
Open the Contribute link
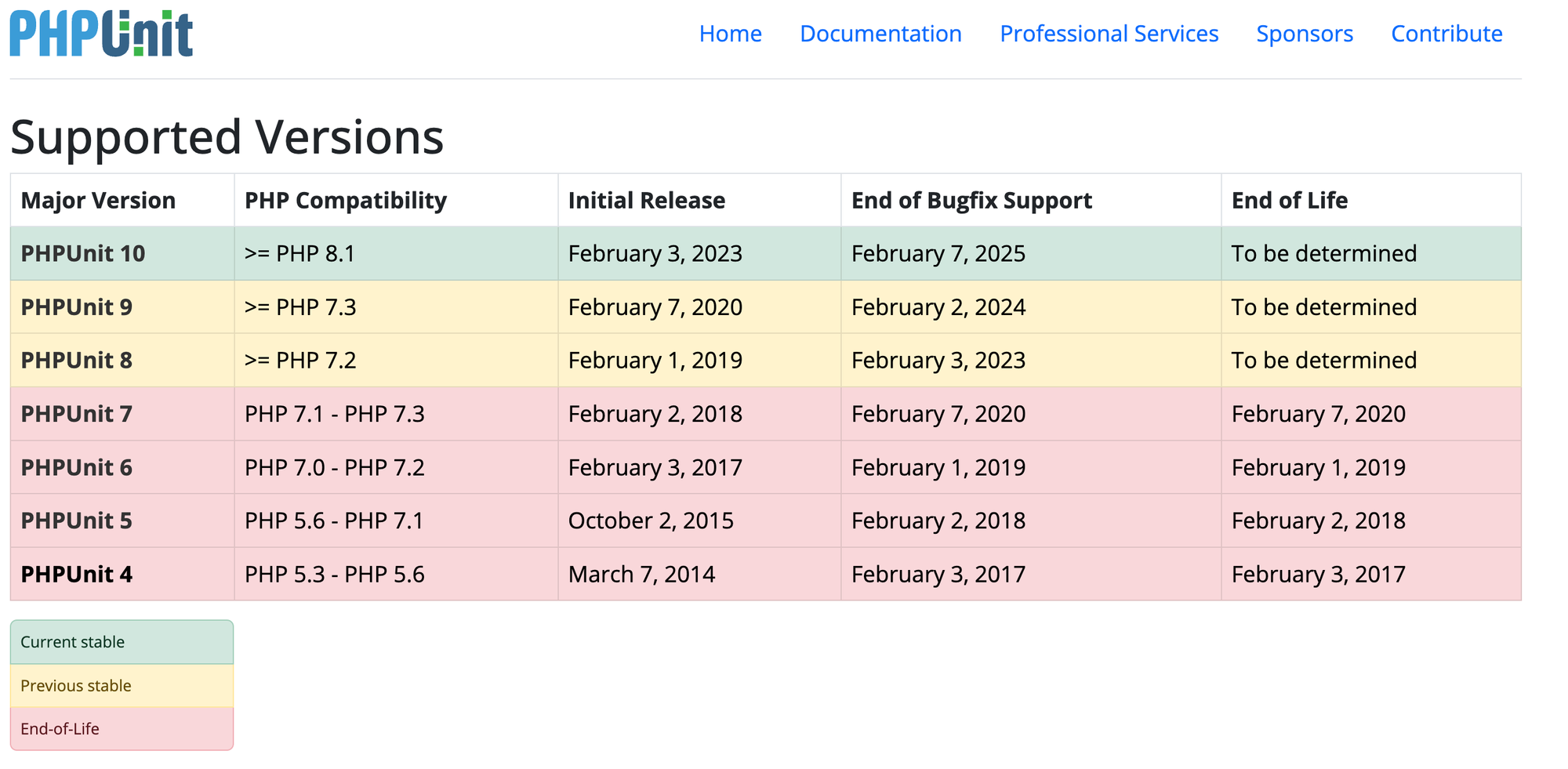pyautogui.click(x=1446, y=34)
